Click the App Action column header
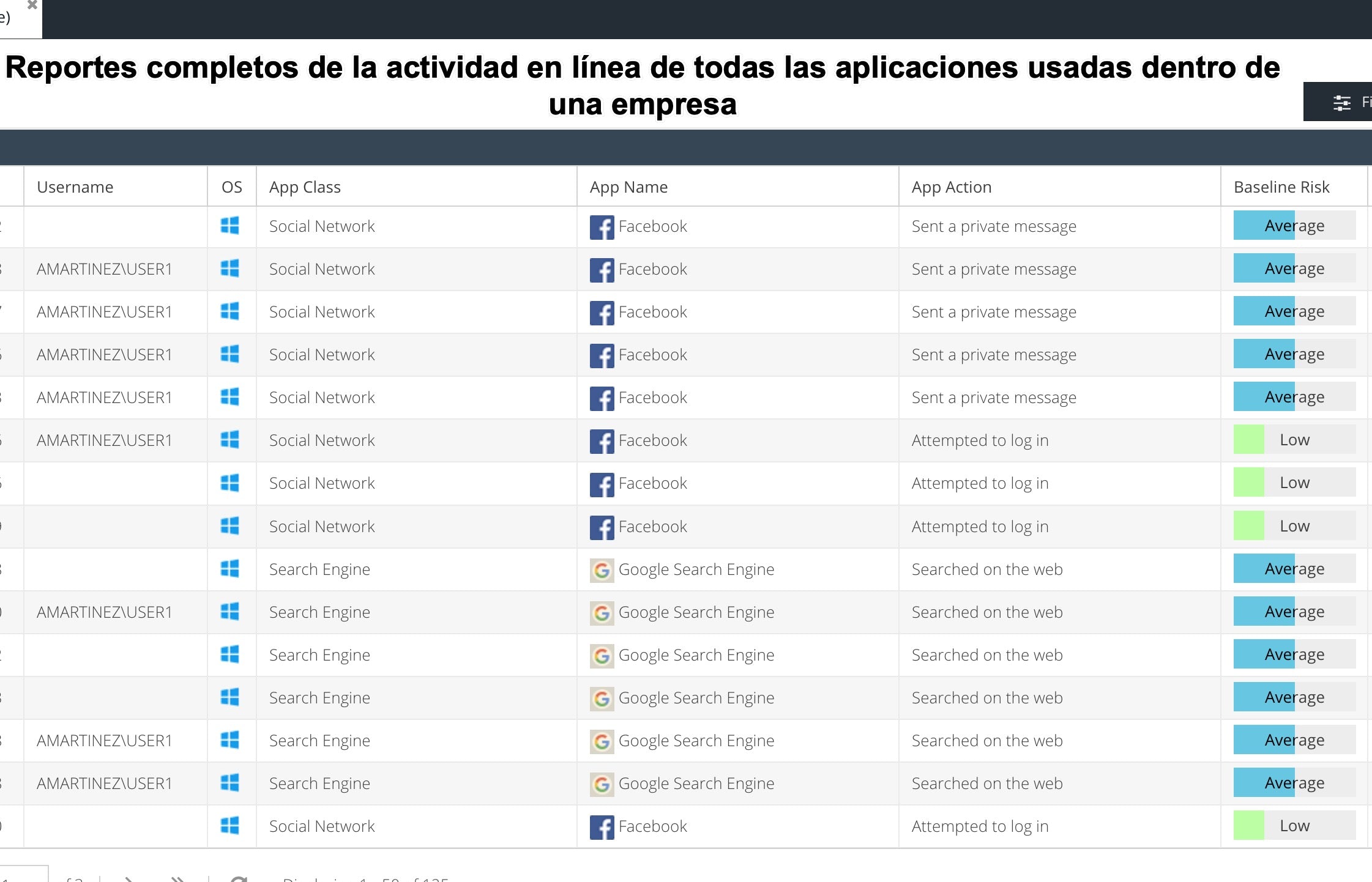Screen dimensions: 1372x882 click(x=951, y=187)
